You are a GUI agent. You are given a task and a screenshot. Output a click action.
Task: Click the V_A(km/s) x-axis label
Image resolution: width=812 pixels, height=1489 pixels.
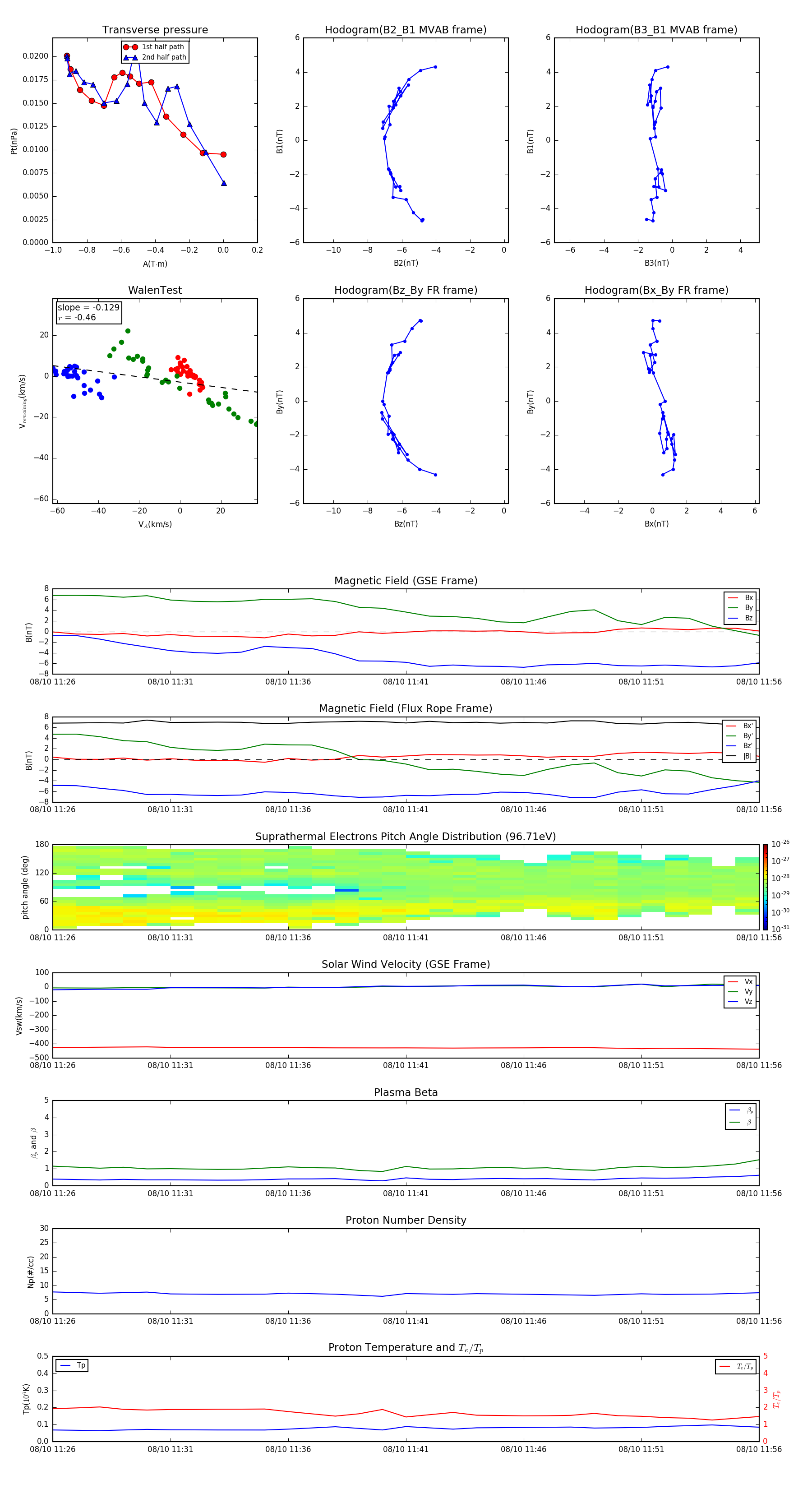point(155,524)
